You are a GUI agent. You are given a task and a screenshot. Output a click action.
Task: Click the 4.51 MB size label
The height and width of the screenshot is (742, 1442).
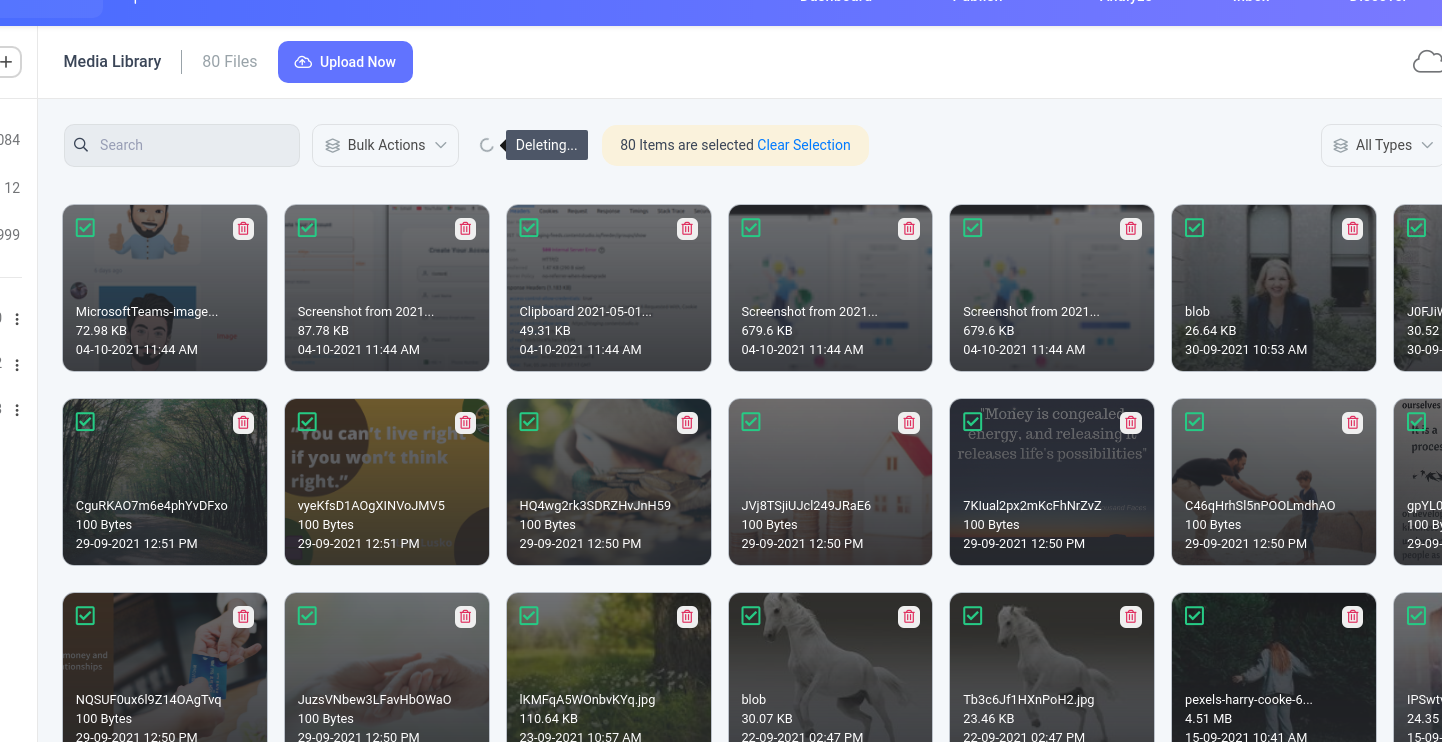[x=1210, y=718]
